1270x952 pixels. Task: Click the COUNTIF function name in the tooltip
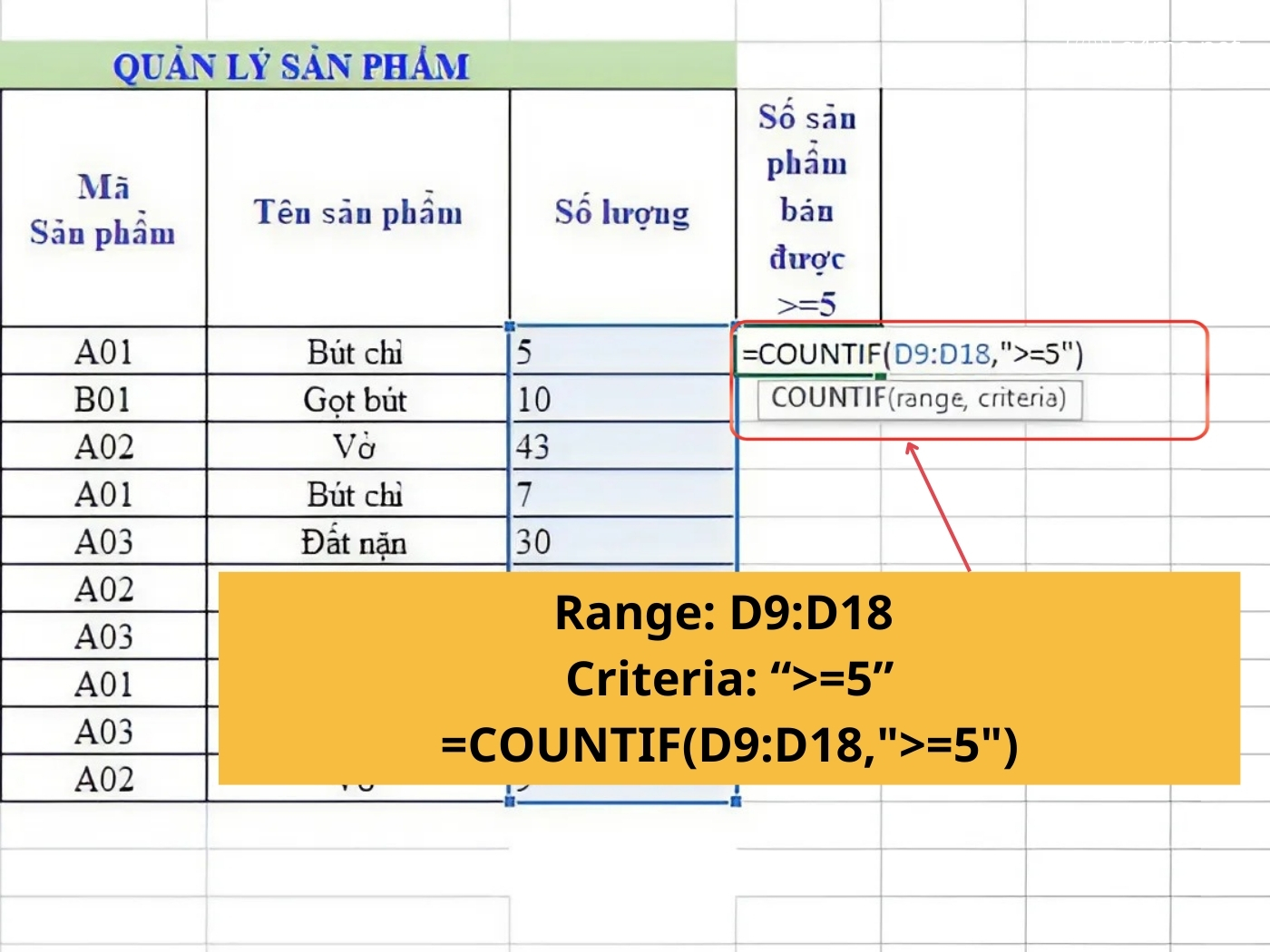point(828,398)
